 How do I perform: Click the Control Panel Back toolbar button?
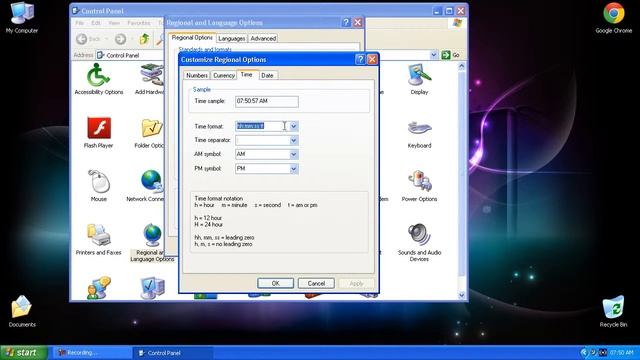[88, 39]
